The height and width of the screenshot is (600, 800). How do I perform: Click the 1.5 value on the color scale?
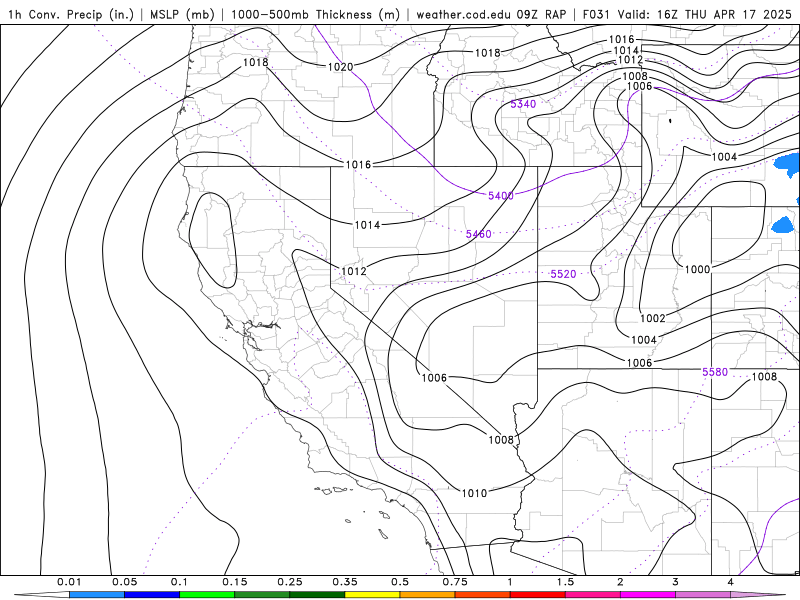[565, 582]
